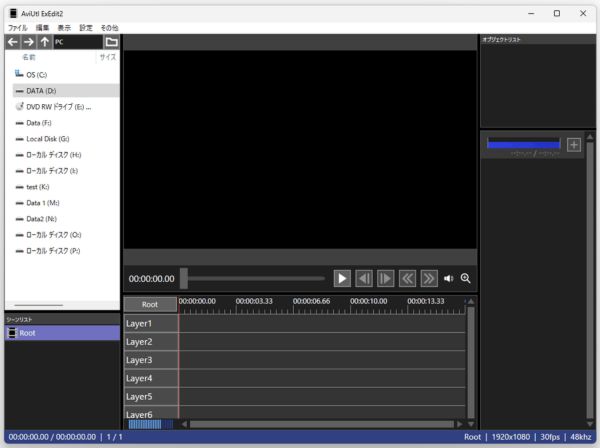
Task: Sort by the サイズ column header
Action: pyautogui.click(x=108, y=57)
